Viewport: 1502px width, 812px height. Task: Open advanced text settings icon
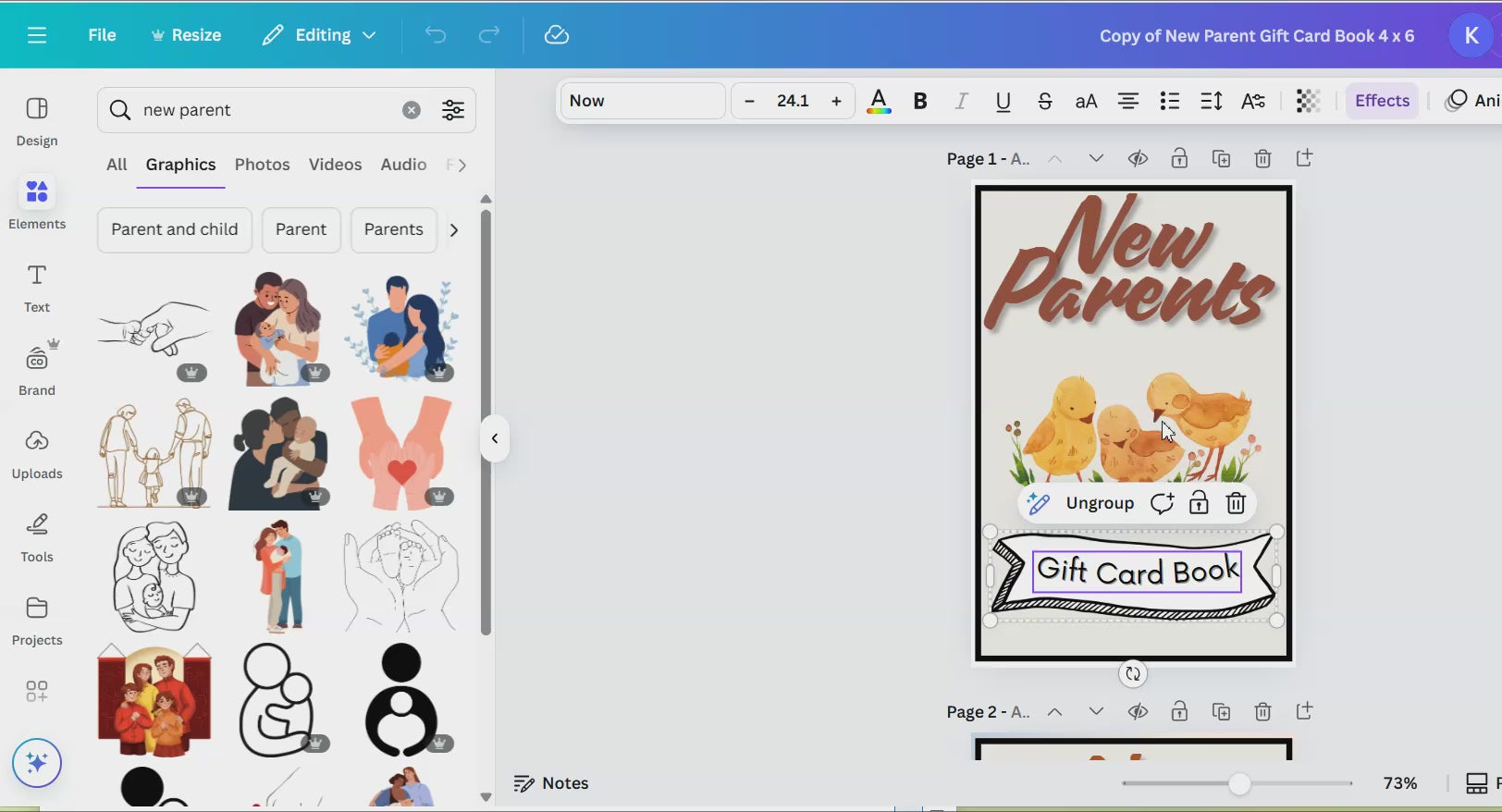tap(1253, 101)
